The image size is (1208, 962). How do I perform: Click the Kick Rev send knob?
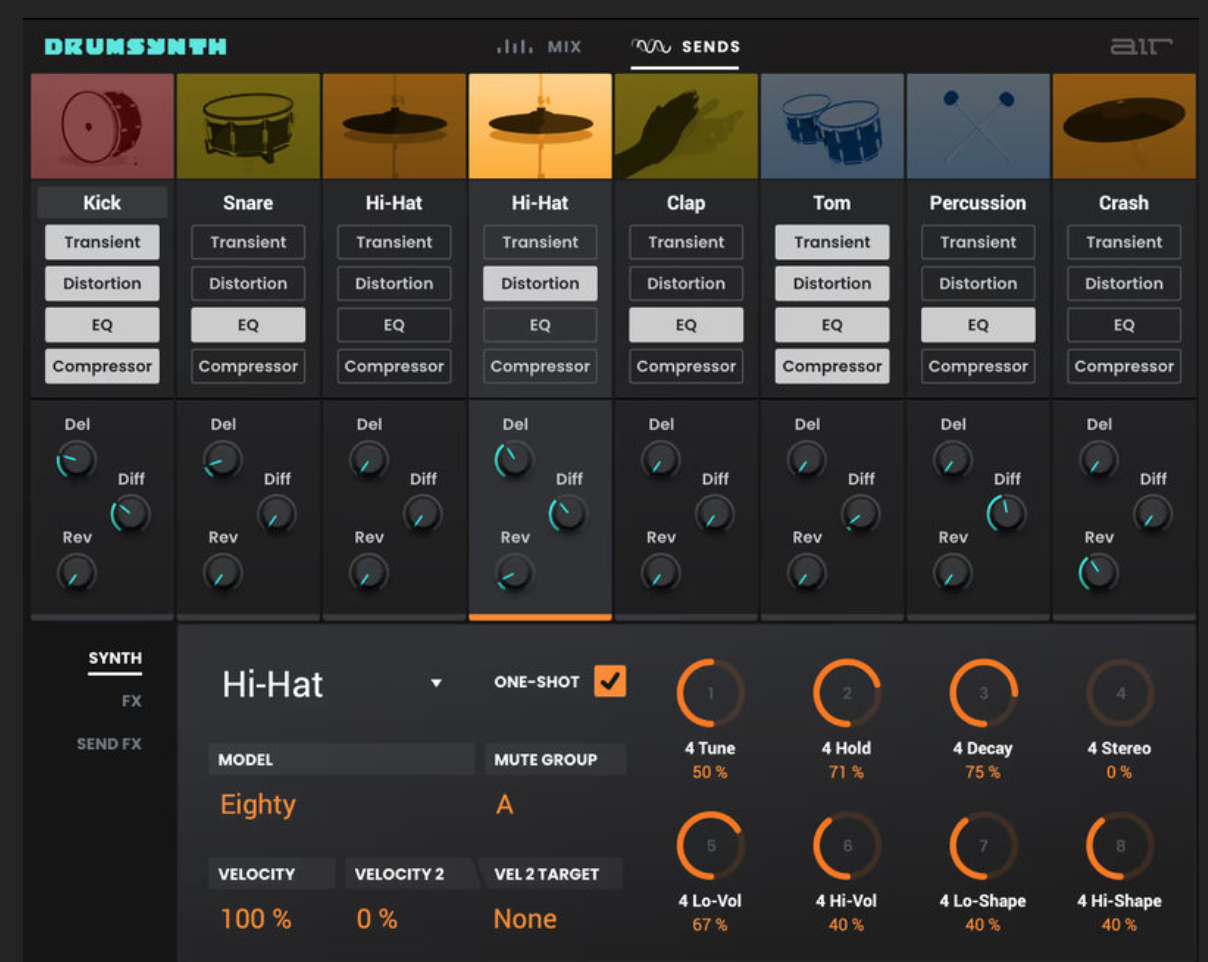(x=76, y=573)
